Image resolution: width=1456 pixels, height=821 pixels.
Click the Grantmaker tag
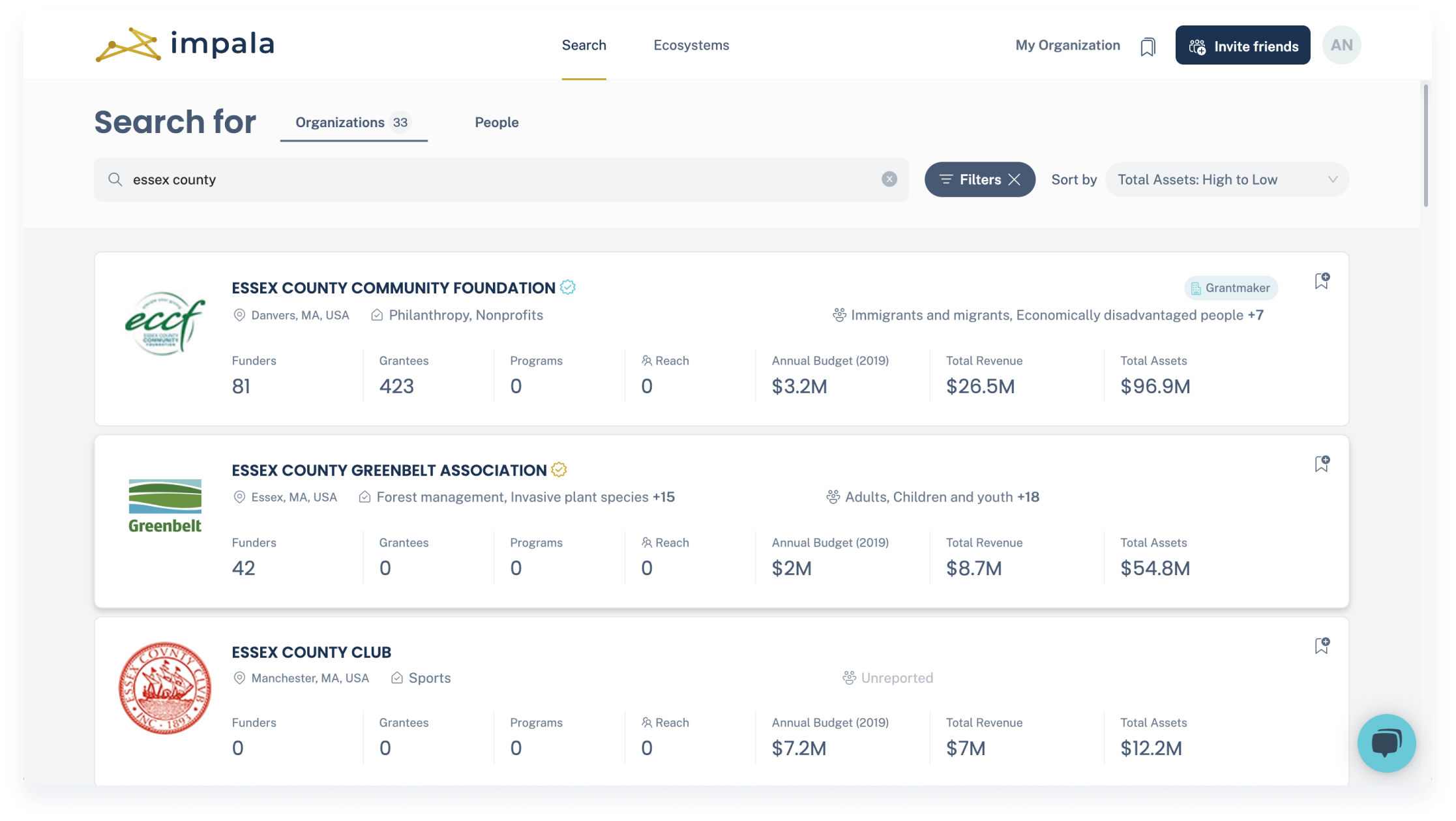(x=1230, y=288)
